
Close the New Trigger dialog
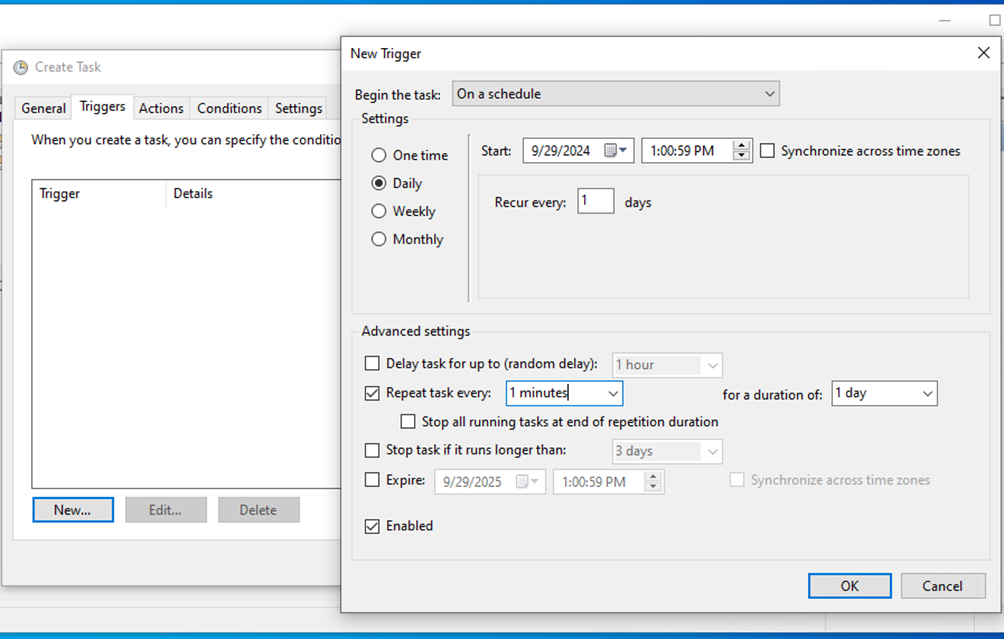[x=983, y=53]
